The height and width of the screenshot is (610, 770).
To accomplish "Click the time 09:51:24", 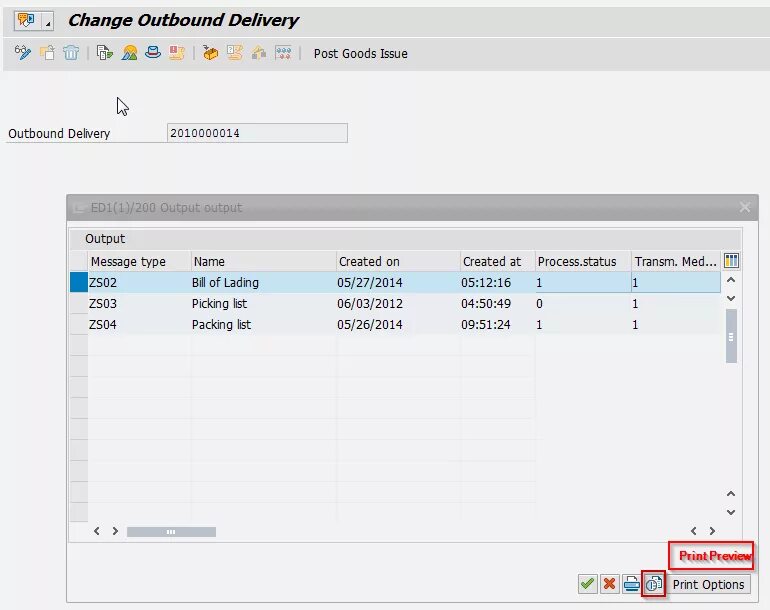I will pos(486,325).
